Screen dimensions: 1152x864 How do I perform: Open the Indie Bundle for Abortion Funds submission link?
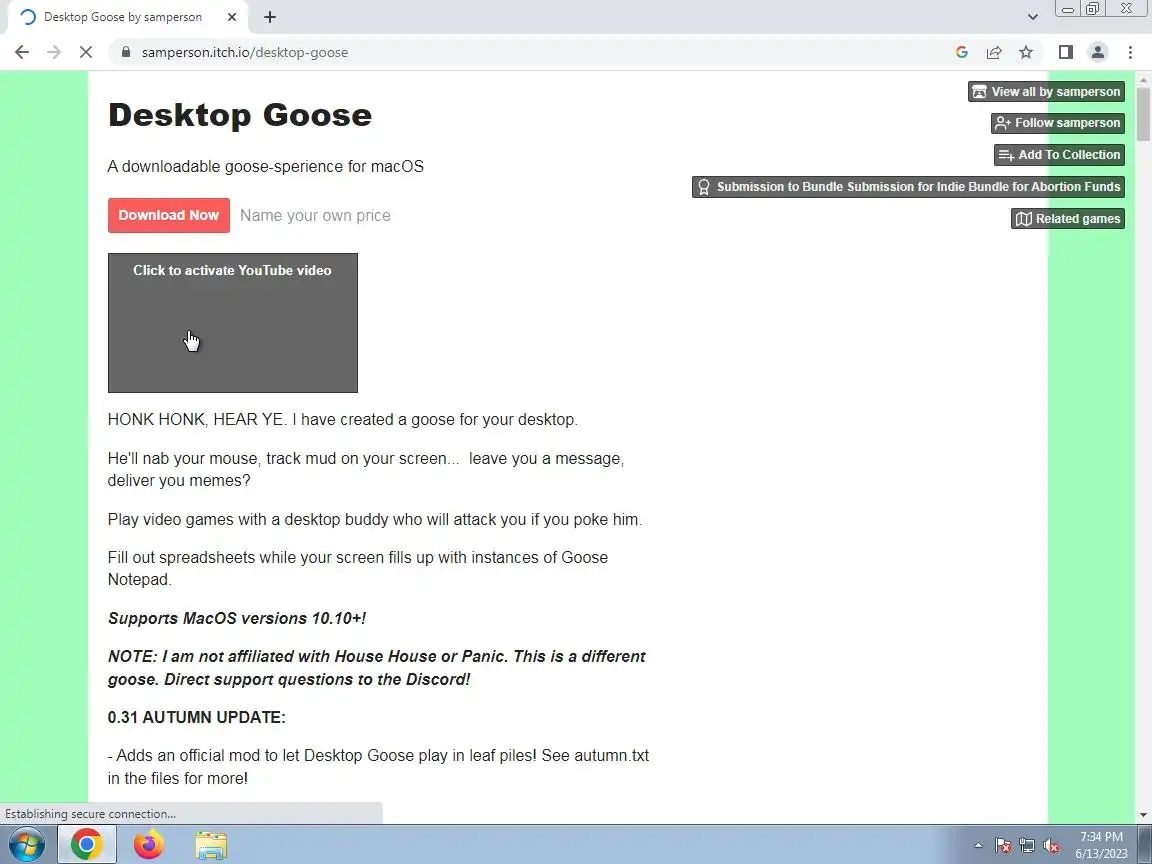908,187
